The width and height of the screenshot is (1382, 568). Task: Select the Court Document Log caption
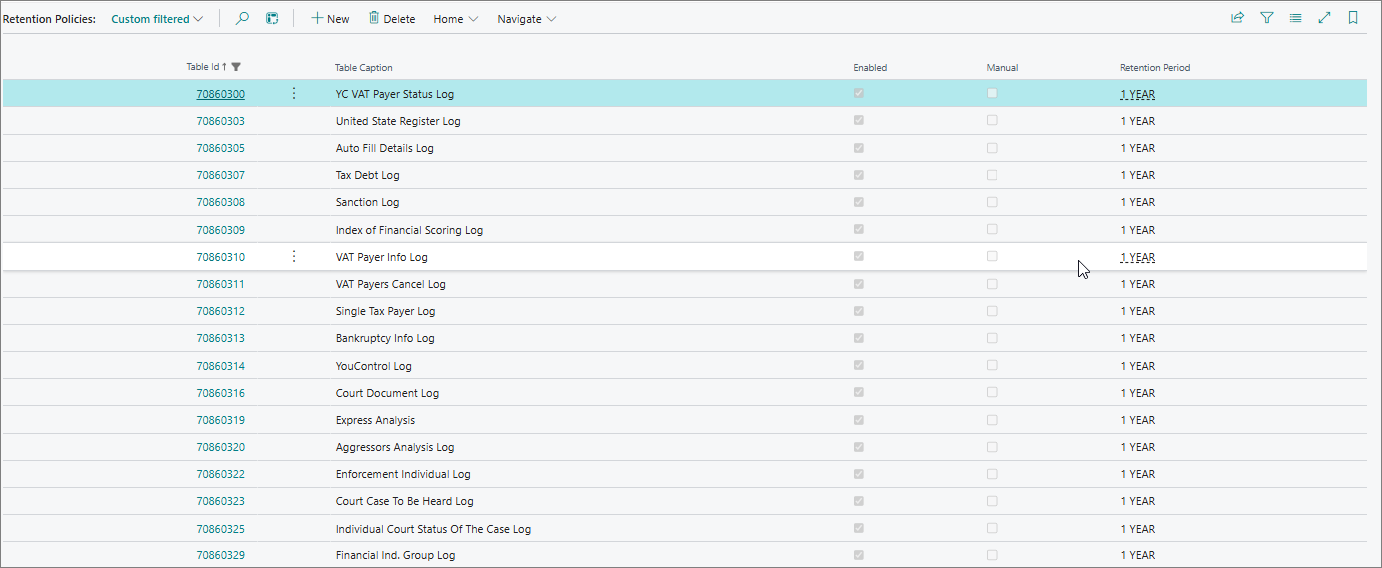387,393
